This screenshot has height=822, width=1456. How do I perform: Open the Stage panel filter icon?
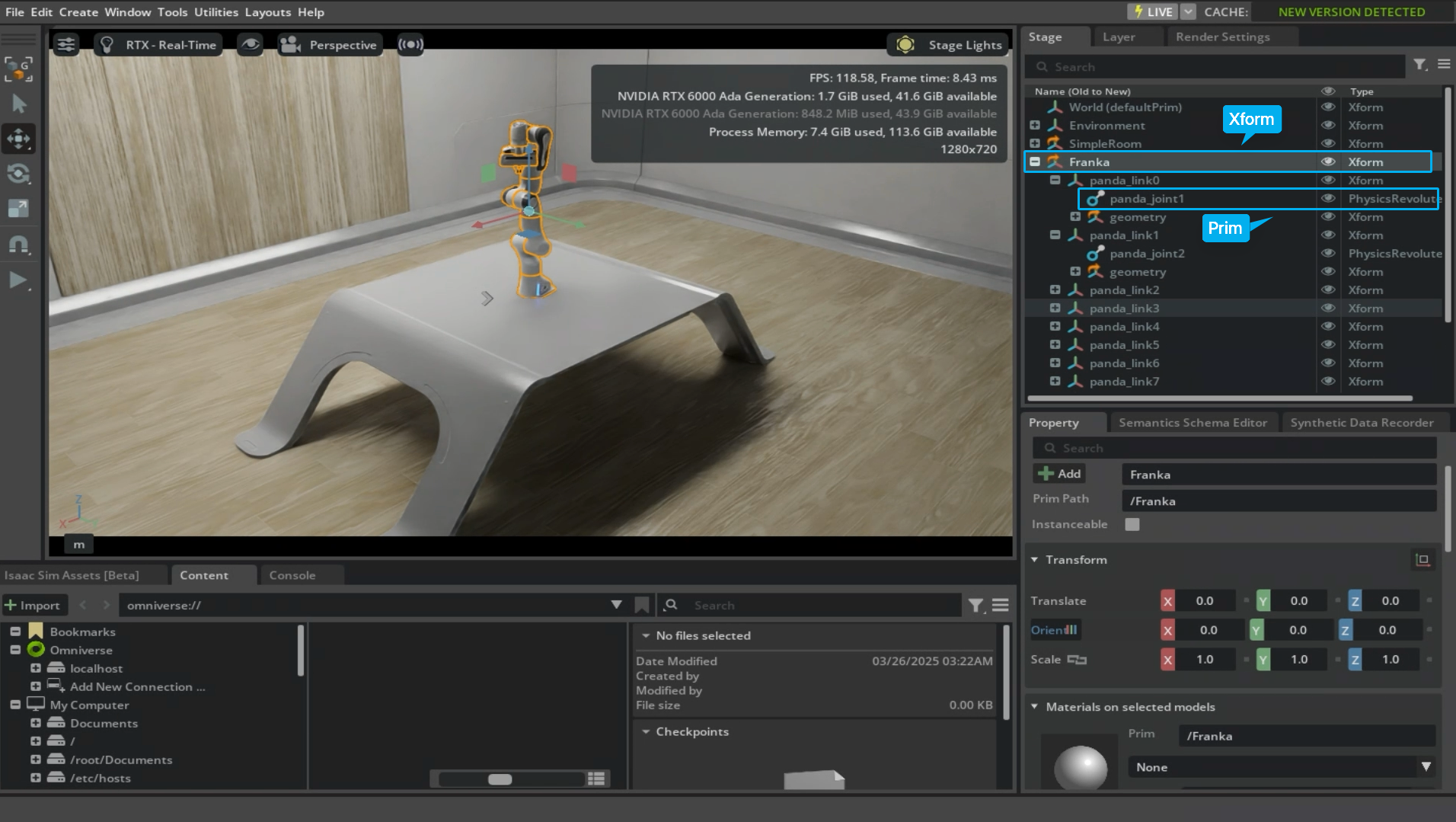click(x=1420, y=66)
